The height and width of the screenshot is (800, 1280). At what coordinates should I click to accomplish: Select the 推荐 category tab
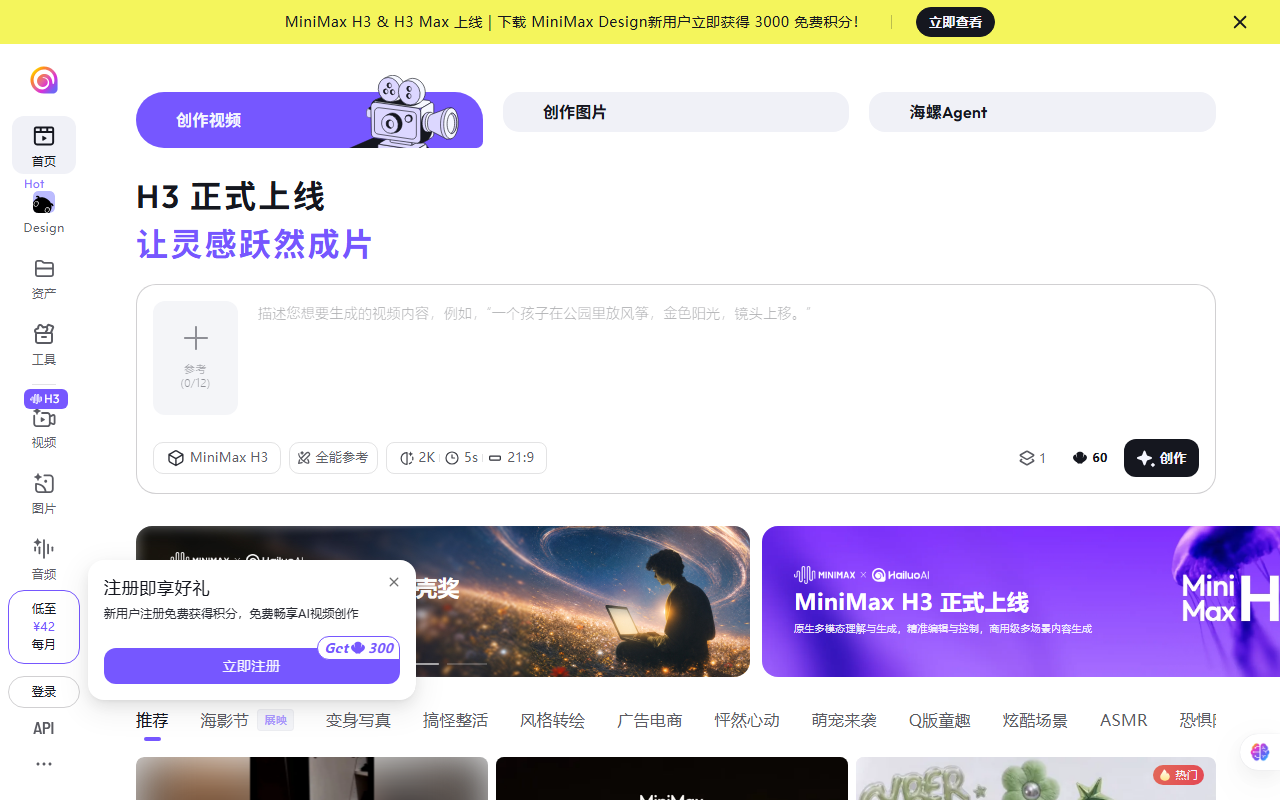(x=152, y=720)
